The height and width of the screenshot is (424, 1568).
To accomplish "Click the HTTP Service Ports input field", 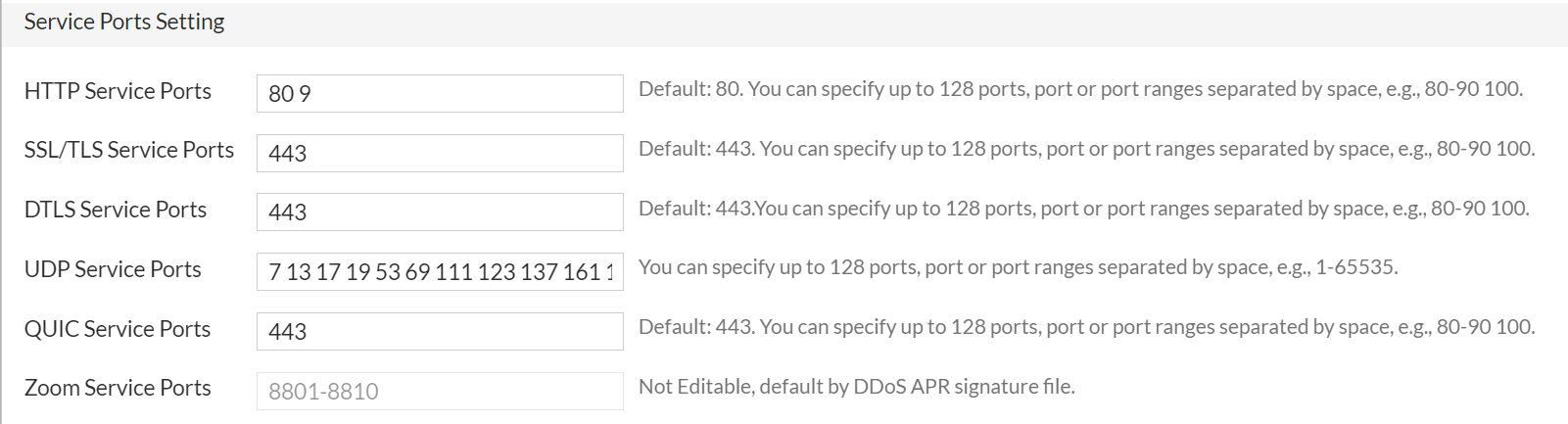I will tap(439, 94).
